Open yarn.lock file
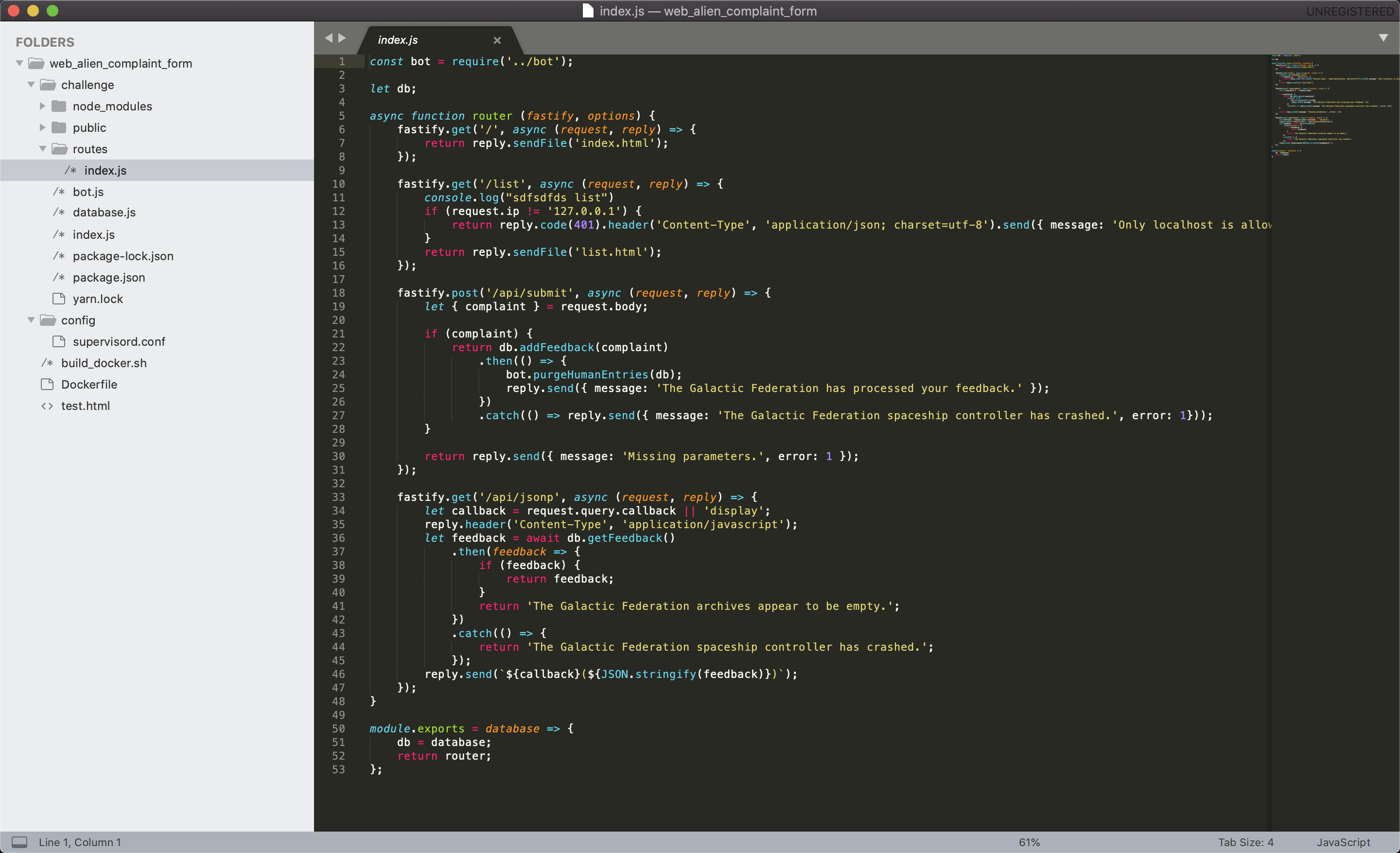1400x853 pixels. tap(98, 298)
